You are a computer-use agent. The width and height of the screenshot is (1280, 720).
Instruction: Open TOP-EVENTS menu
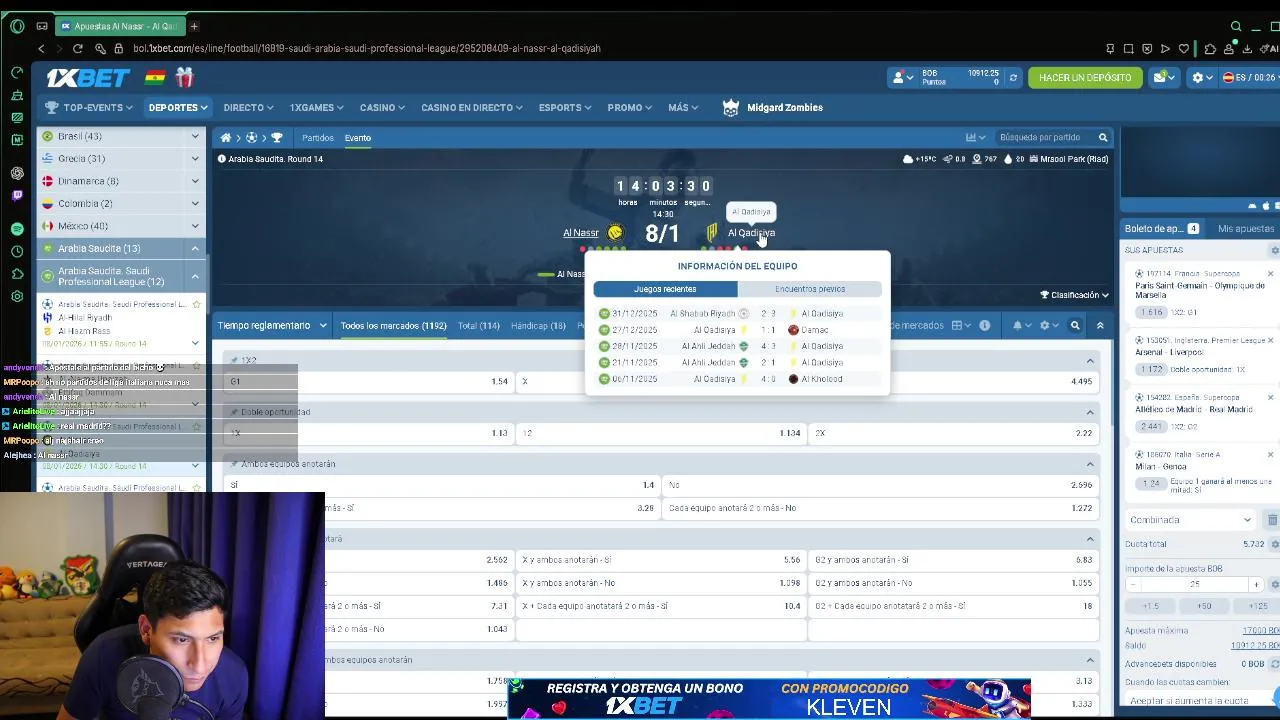[88, 107]
